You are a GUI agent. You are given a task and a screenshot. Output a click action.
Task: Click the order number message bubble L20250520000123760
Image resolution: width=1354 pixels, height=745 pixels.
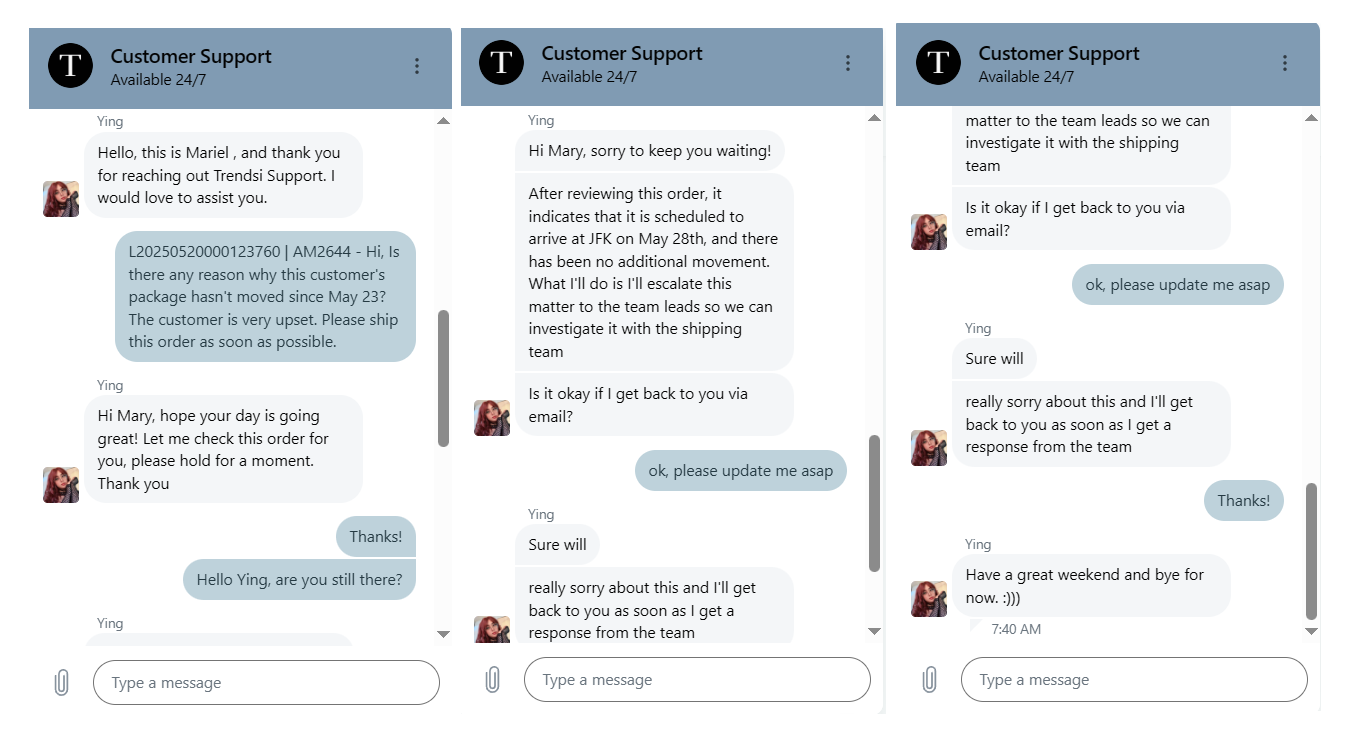point(265,297)
